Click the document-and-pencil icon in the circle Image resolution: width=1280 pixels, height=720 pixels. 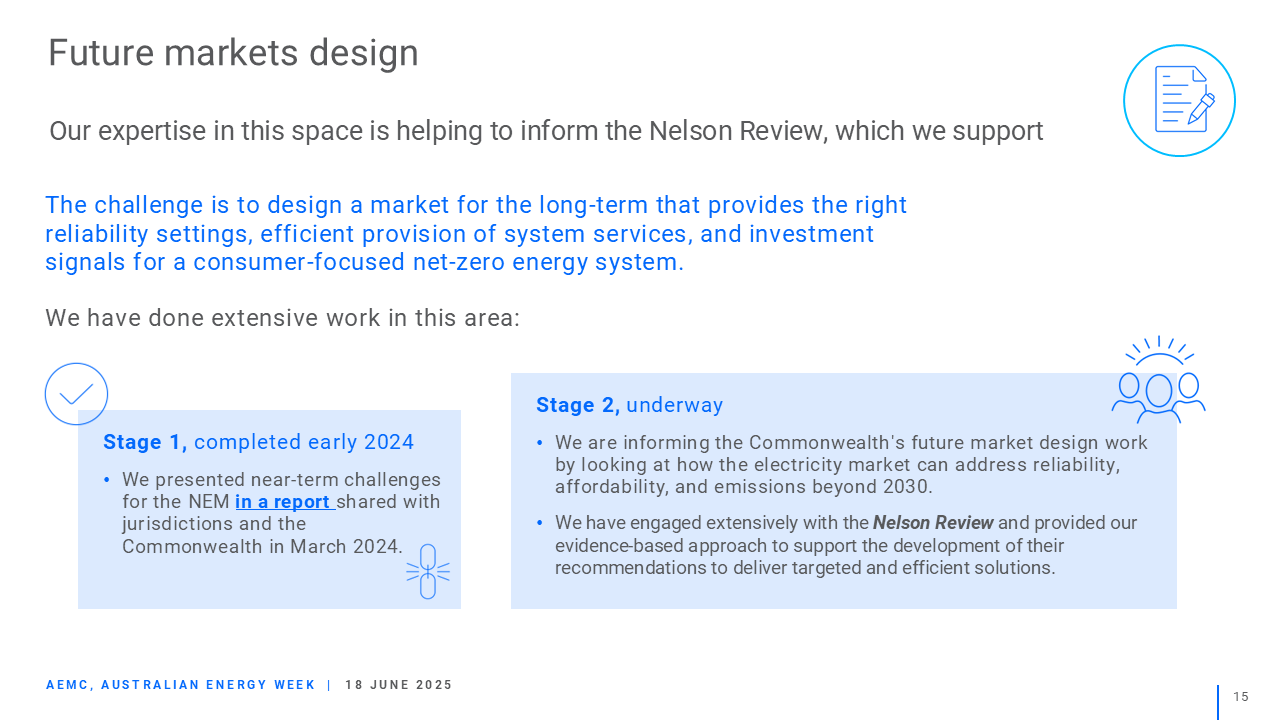(1179, 100)
